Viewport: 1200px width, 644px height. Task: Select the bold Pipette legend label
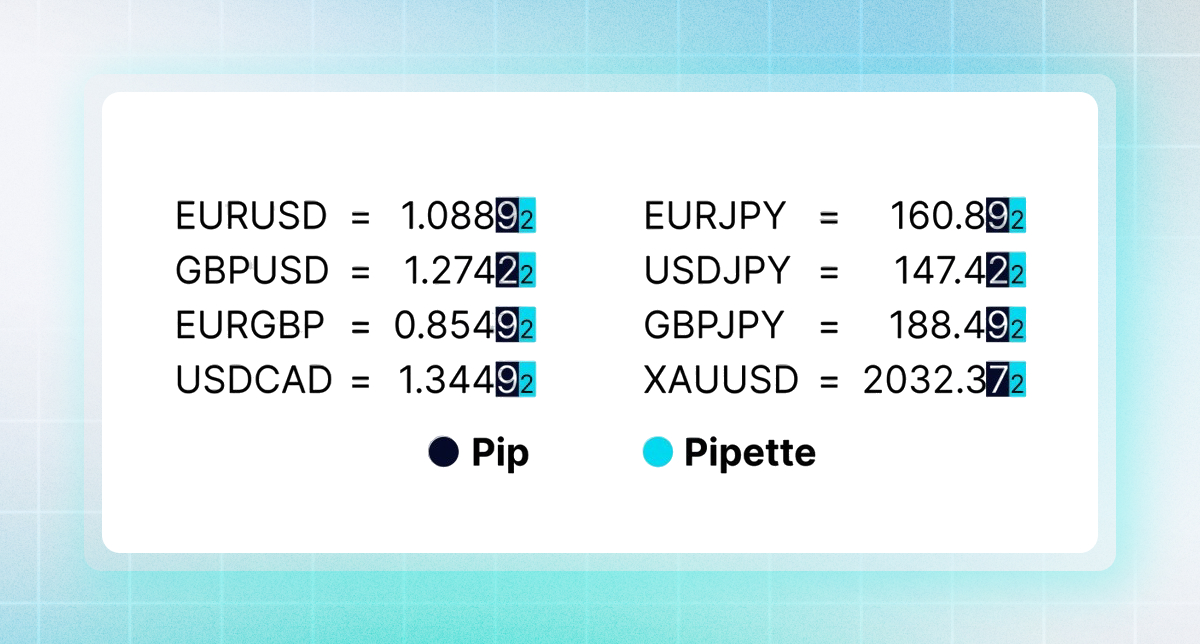point(749,453)
